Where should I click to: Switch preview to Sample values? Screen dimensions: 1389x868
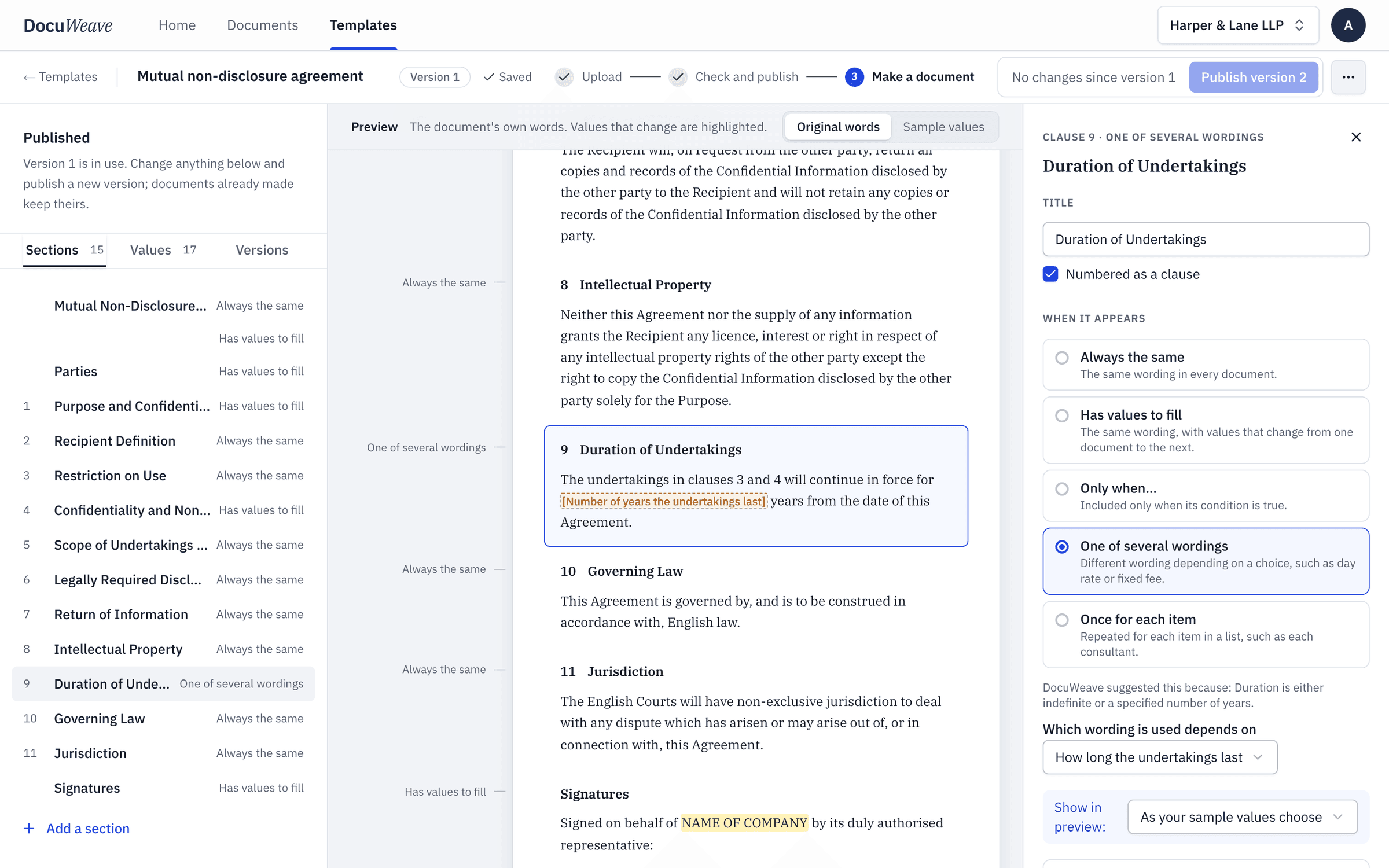point(943,127)
